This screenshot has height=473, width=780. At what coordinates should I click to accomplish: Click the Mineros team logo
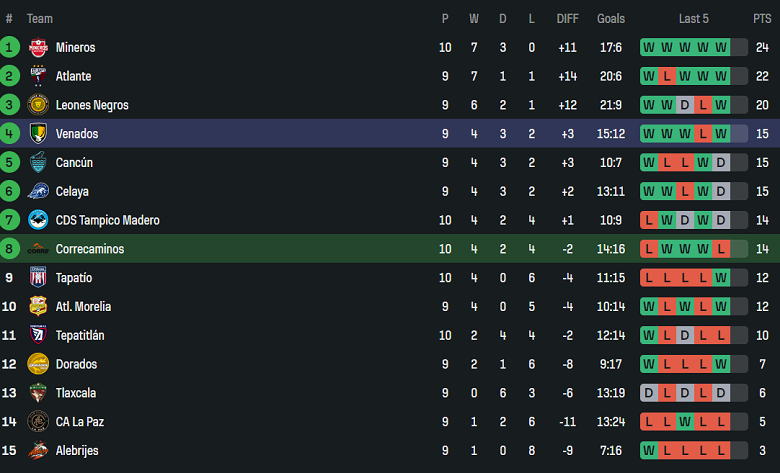click(38, 47)
